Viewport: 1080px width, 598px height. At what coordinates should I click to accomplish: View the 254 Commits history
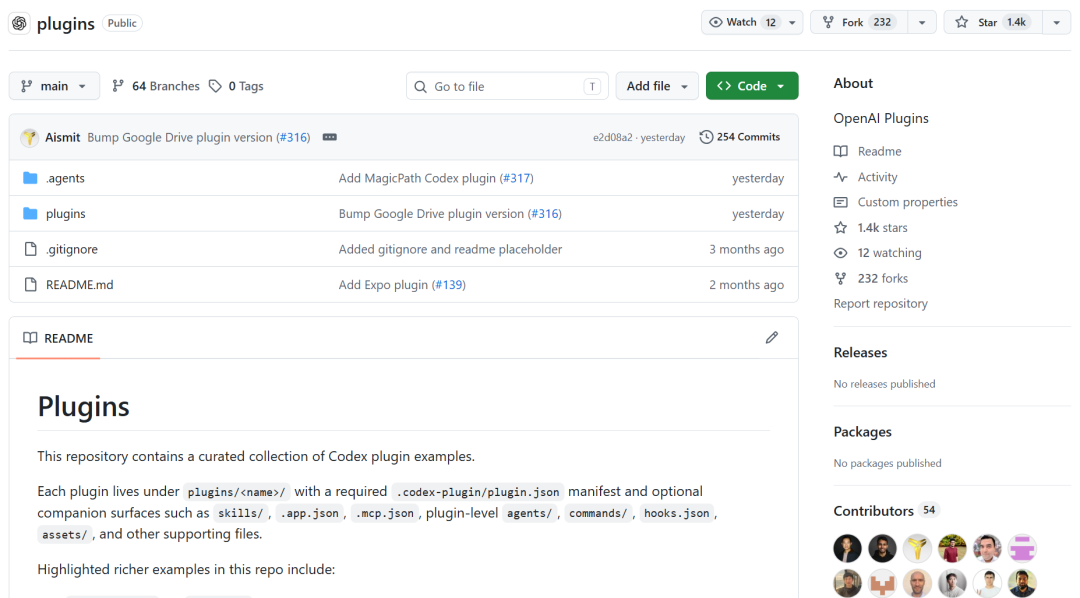(740, 137)
